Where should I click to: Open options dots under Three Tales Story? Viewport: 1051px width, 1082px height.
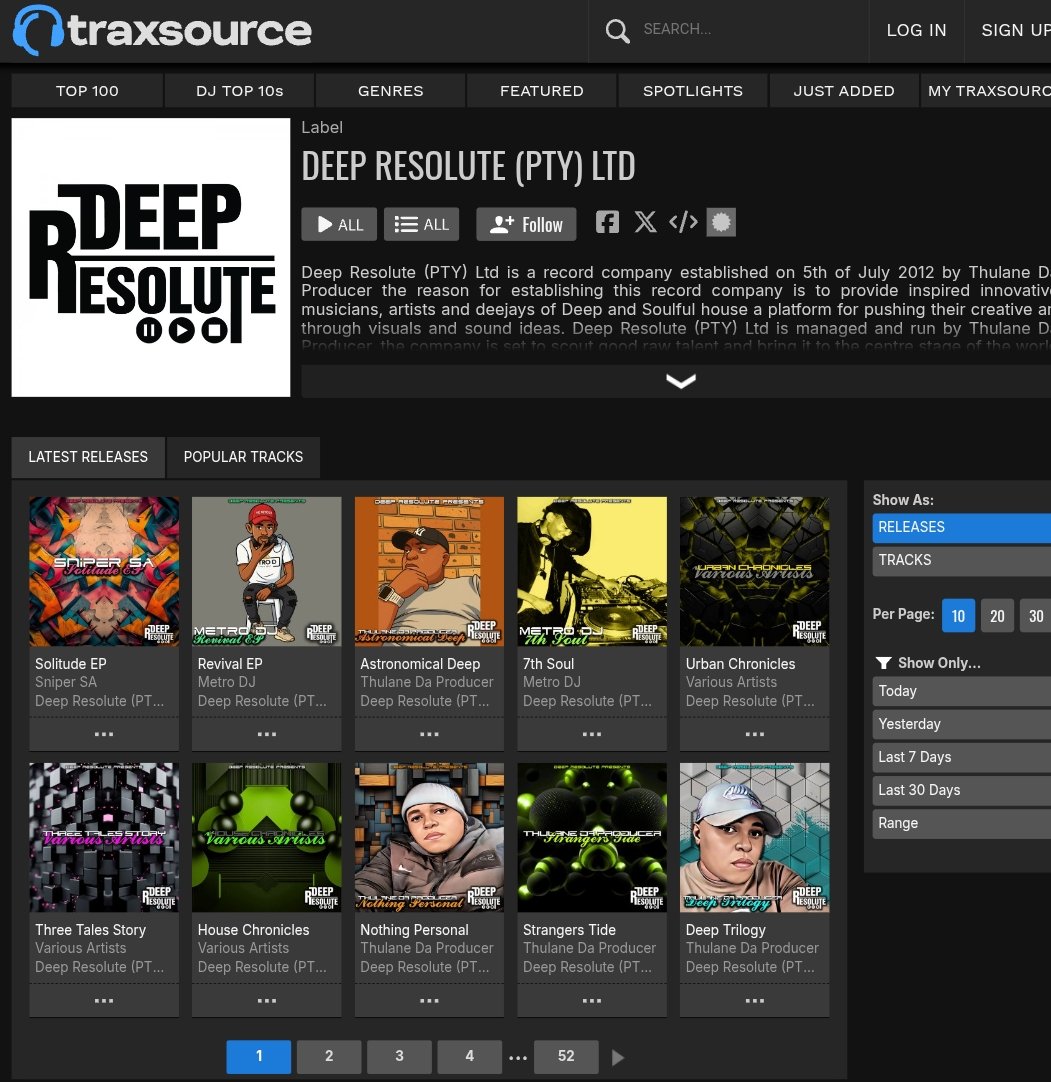pyautogui.click(x=104, y=1001)
